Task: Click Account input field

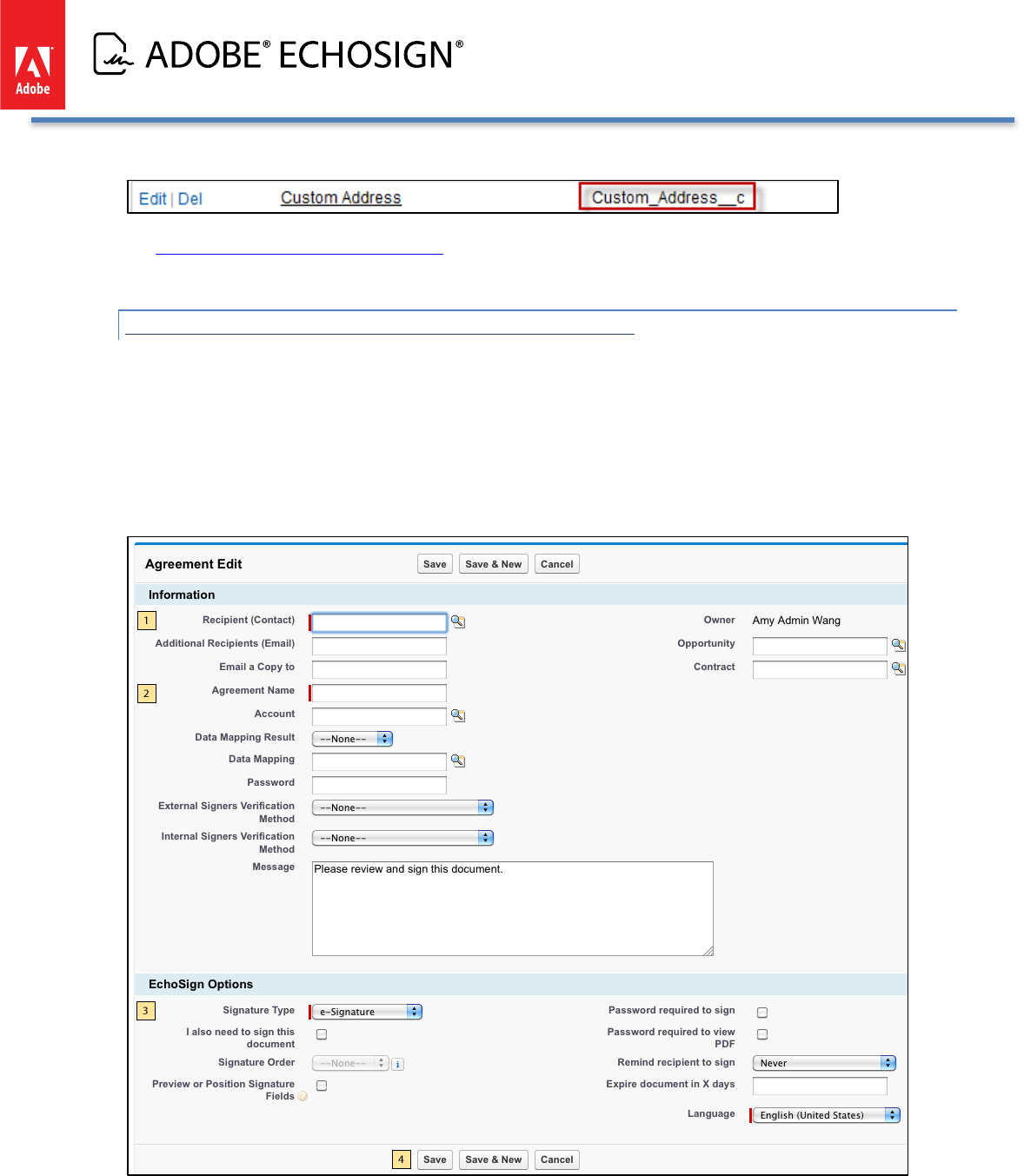Action: click(x=379, y=716)
